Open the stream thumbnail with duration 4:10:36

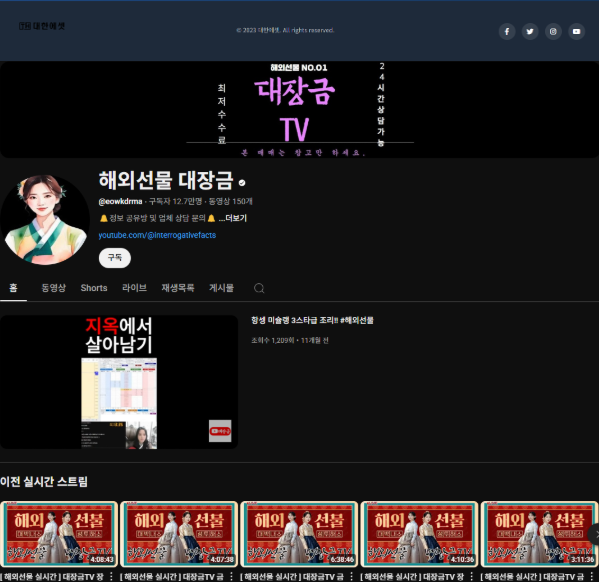(419, 534)
